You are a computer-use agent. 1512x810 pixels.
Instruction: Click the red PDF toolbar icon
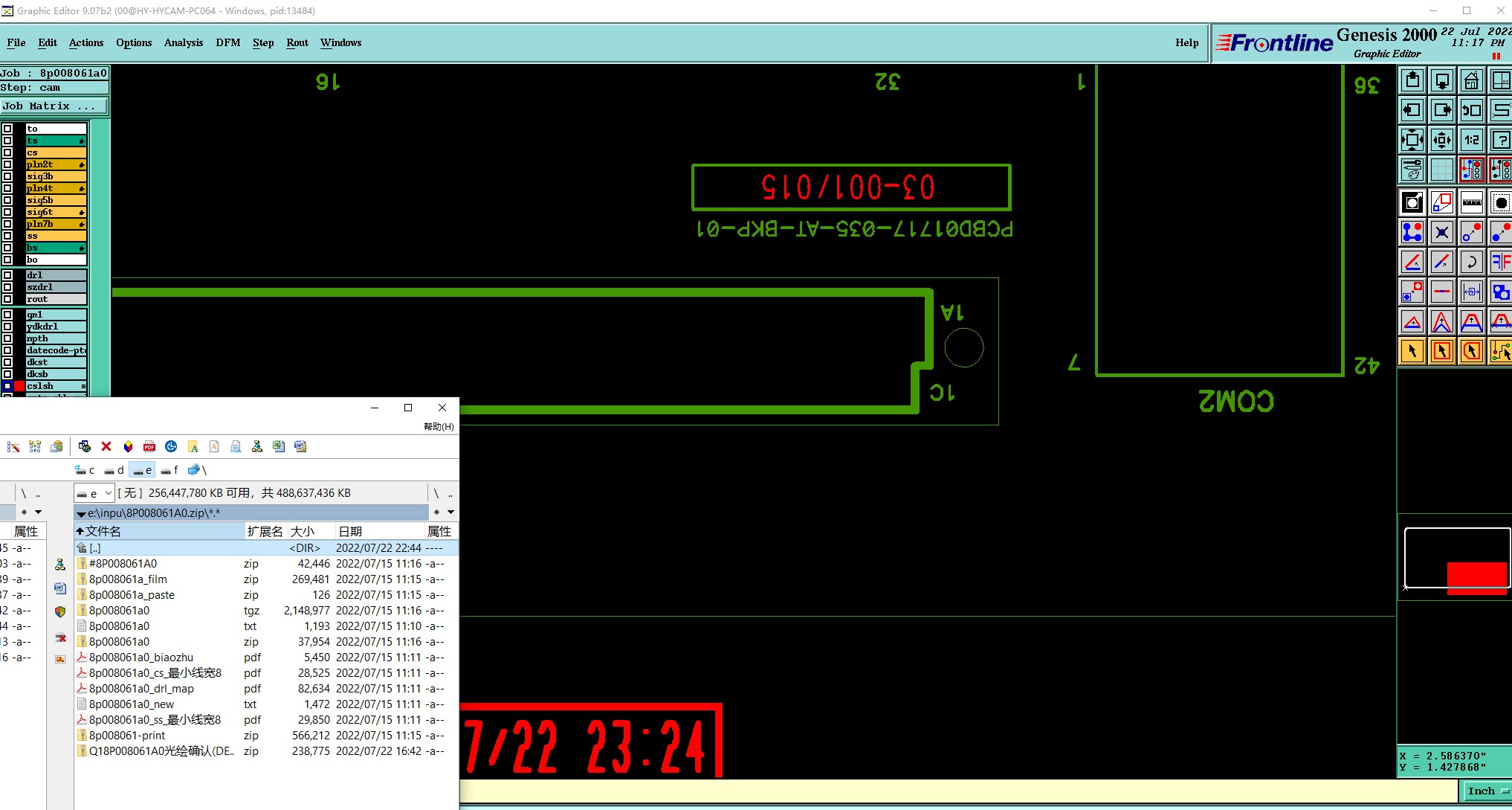(x=149, y=446)
